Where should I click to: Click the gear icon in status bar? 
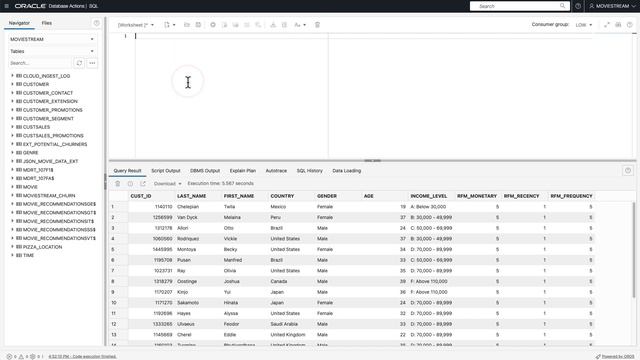pos(33,356)
